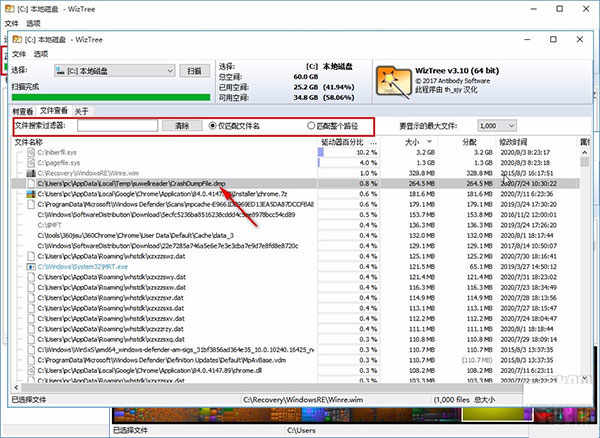600x438 pixels.
Task: Click the file icon of the 112.2 MB .dat row
Action: (x=31, y=318)
